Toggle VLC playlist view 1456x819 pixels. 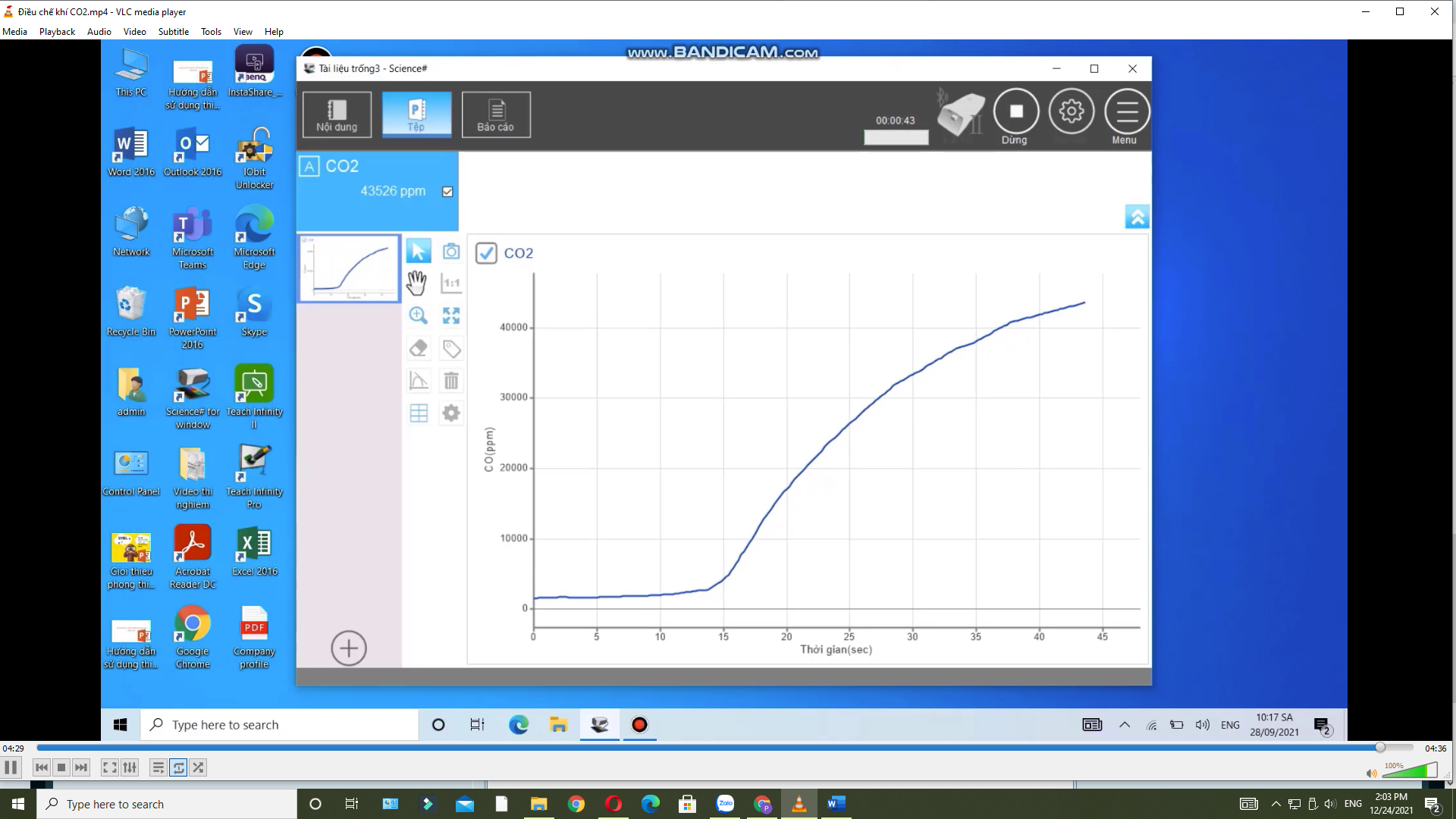158,767
